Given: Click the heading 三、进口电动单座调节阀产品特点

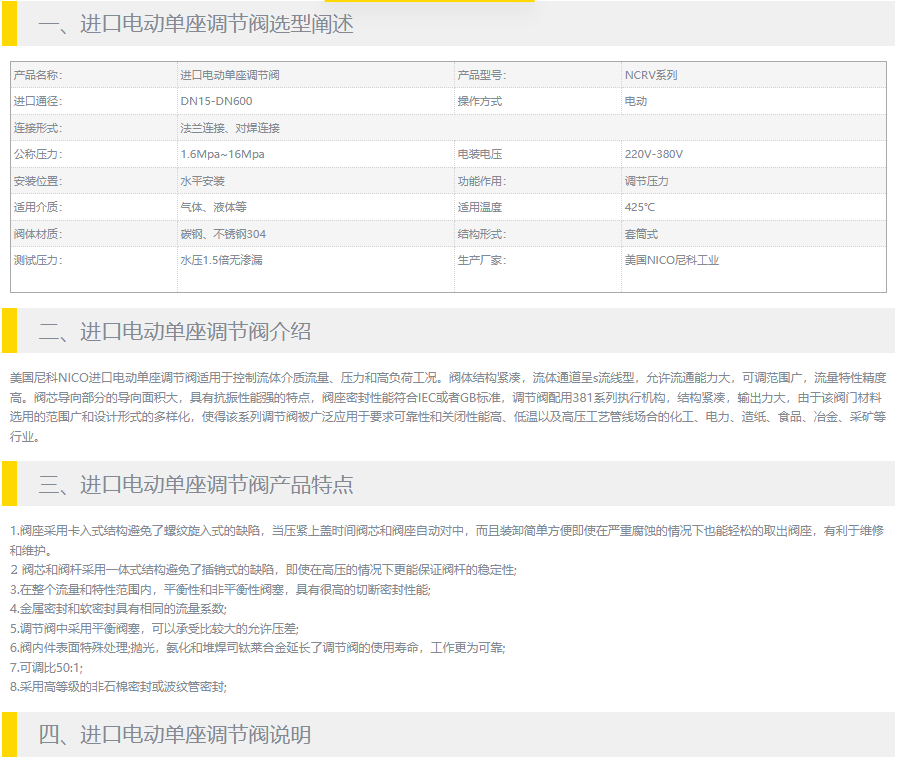Looking at the screenshot, I should 196,486.
